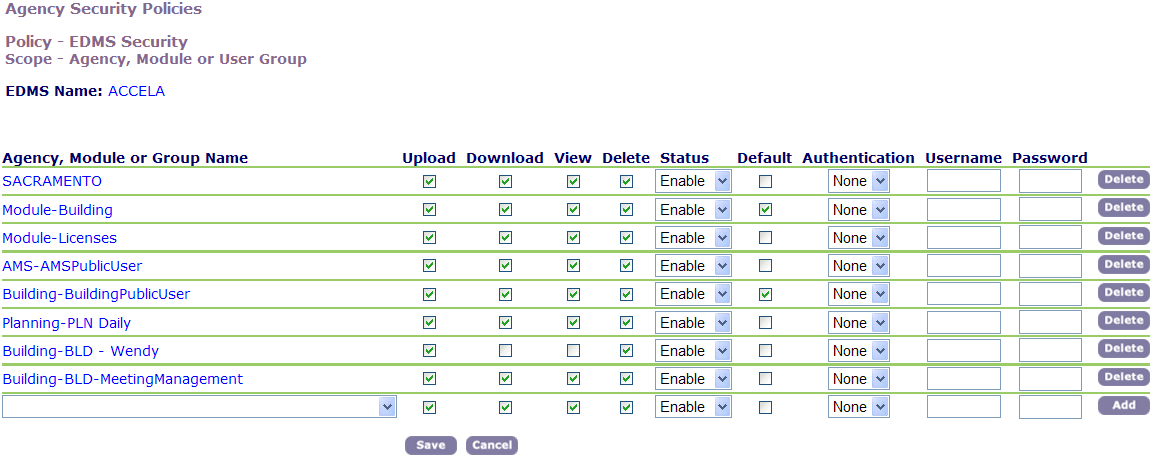Check Download for Building-BLD - Wendy
This screenshot has width=1154, height=458.
click(505, 351)
